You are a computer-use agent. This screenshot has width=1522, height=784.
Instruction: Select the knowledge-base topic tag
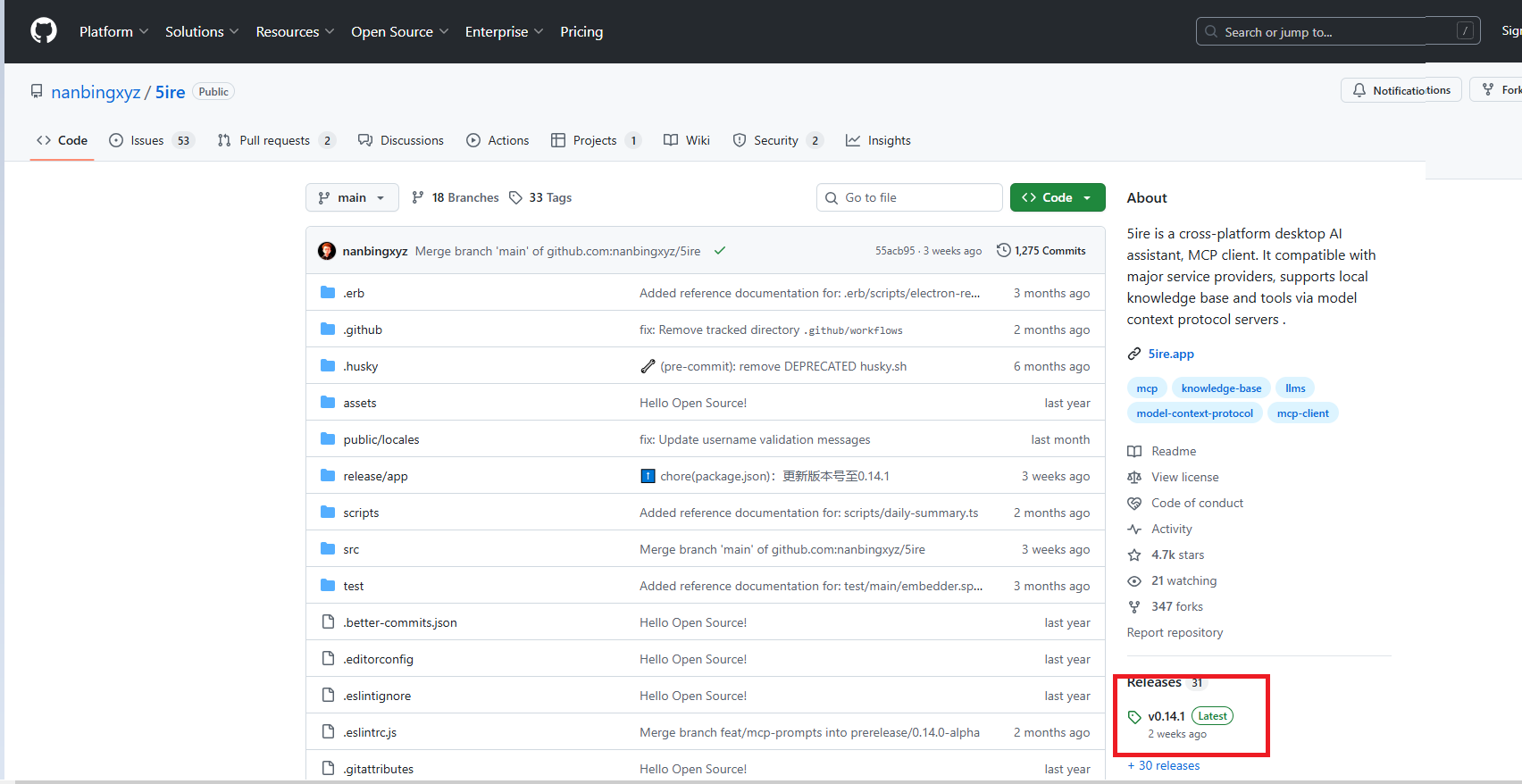1221,388
